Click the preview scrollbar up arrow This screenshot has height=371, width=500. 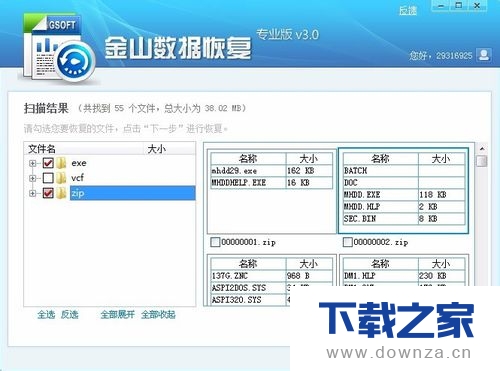click(x=482, y=148)
